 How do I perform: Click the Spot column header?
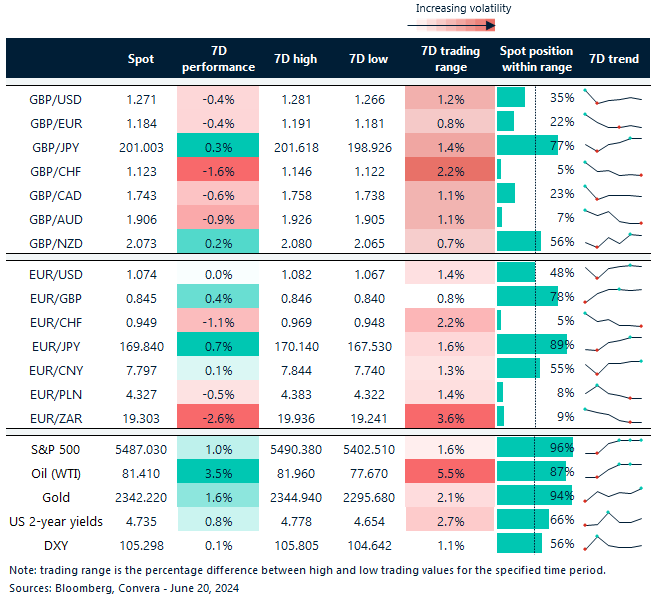tap(141, 59)
